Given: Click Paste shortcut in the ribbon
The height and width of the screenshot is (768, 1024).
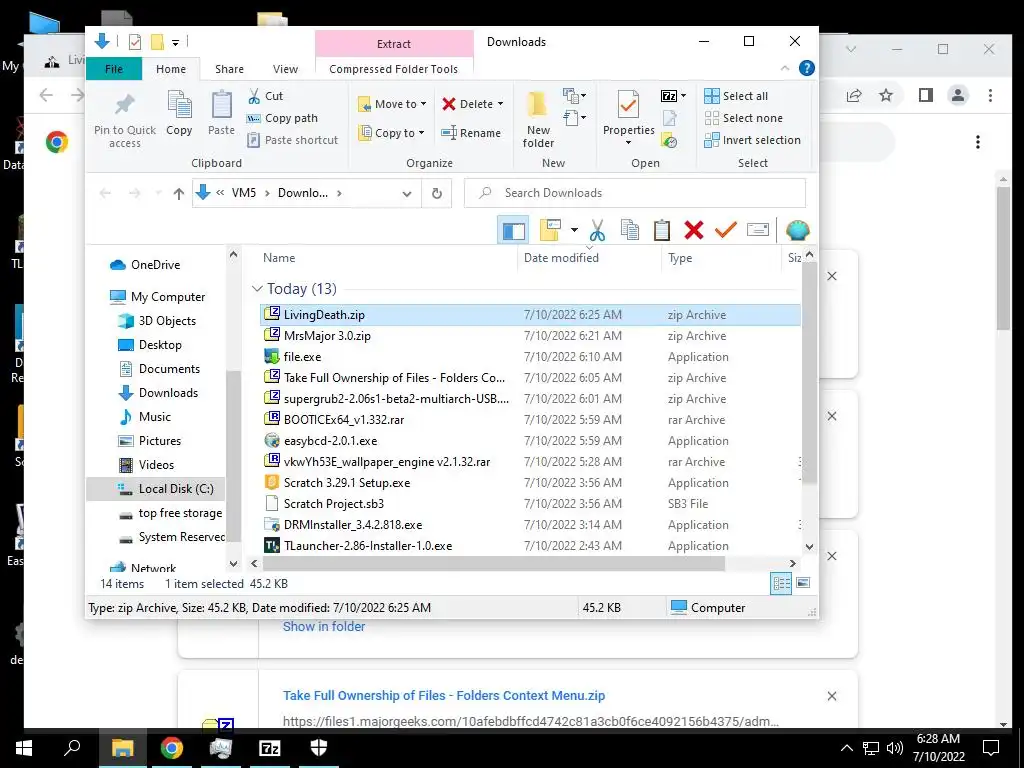Looking at the screenshot, I should [293, 140].
